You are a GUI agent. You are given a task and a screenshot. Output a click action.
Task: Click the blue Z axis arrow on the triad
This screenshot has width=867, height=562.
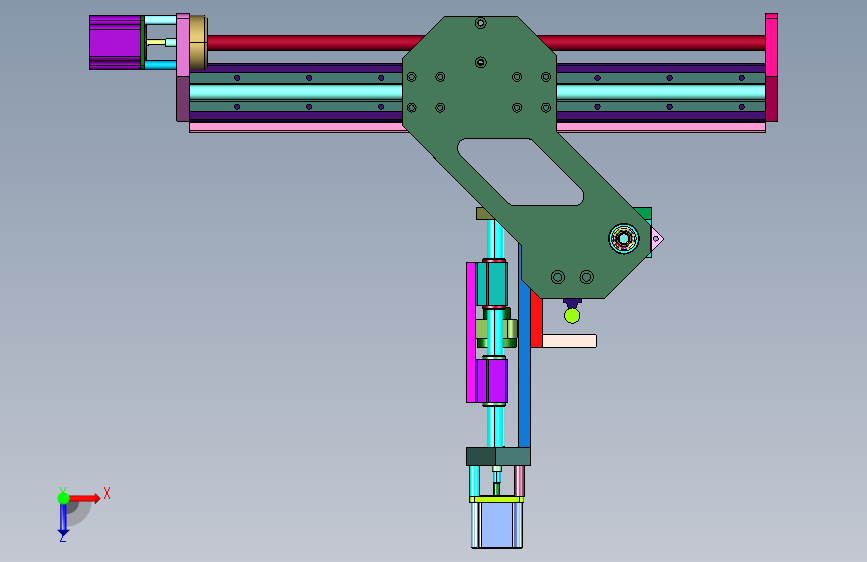pos(64,519)
